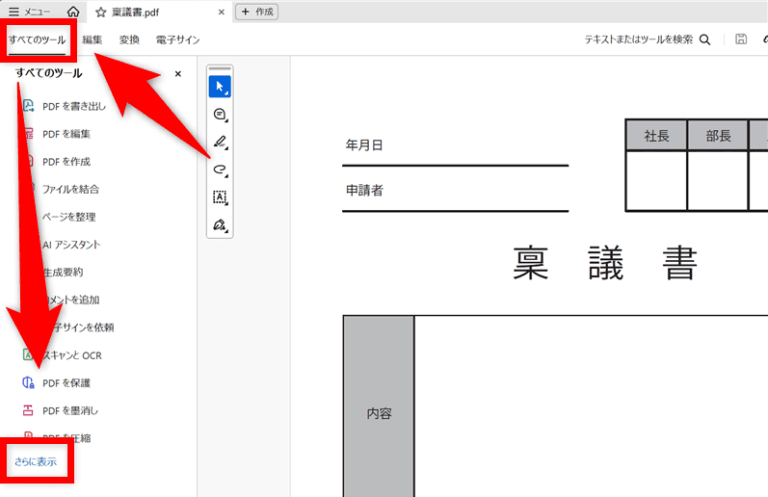Click the save floppy disk icon

(x=740, y=40)
